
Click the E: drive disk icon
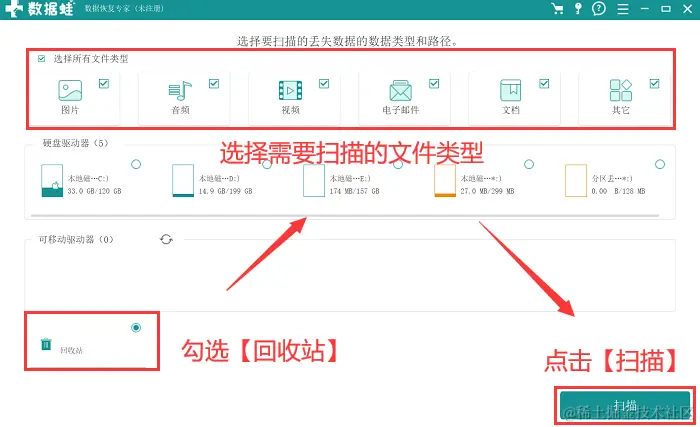coord(314,180)
